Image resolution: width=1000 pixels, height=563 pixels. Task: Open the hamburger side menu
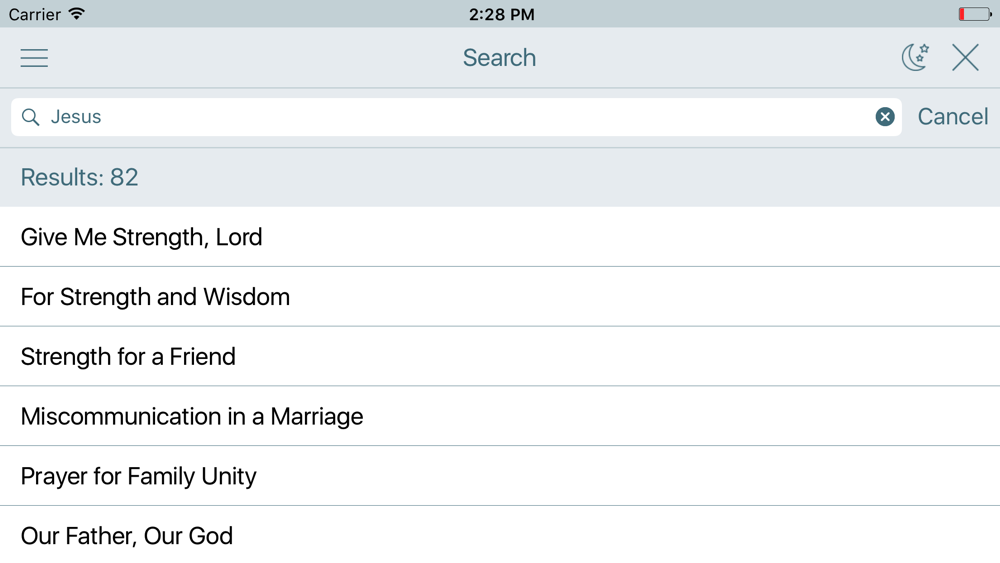34,58
